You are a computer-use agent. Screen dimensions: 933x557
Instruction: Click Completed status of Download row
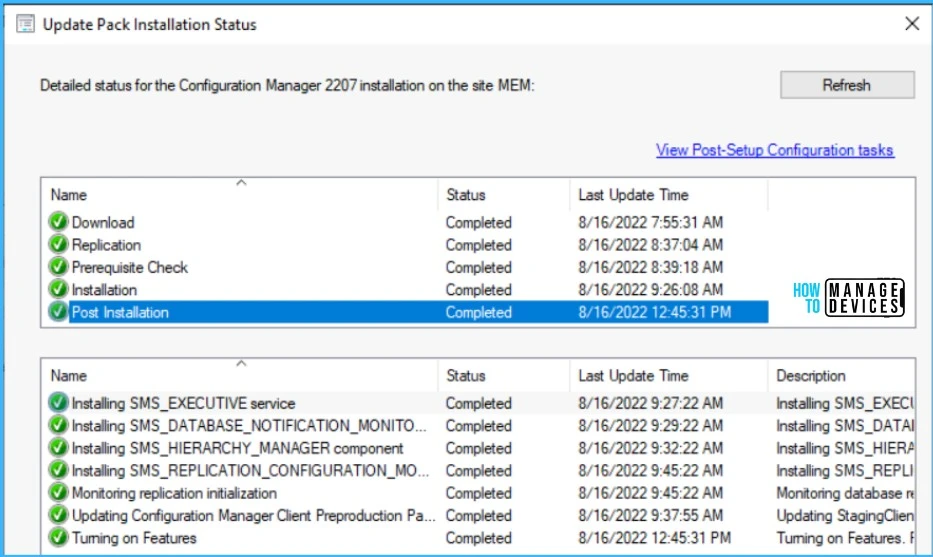click(x=478, y=222)
